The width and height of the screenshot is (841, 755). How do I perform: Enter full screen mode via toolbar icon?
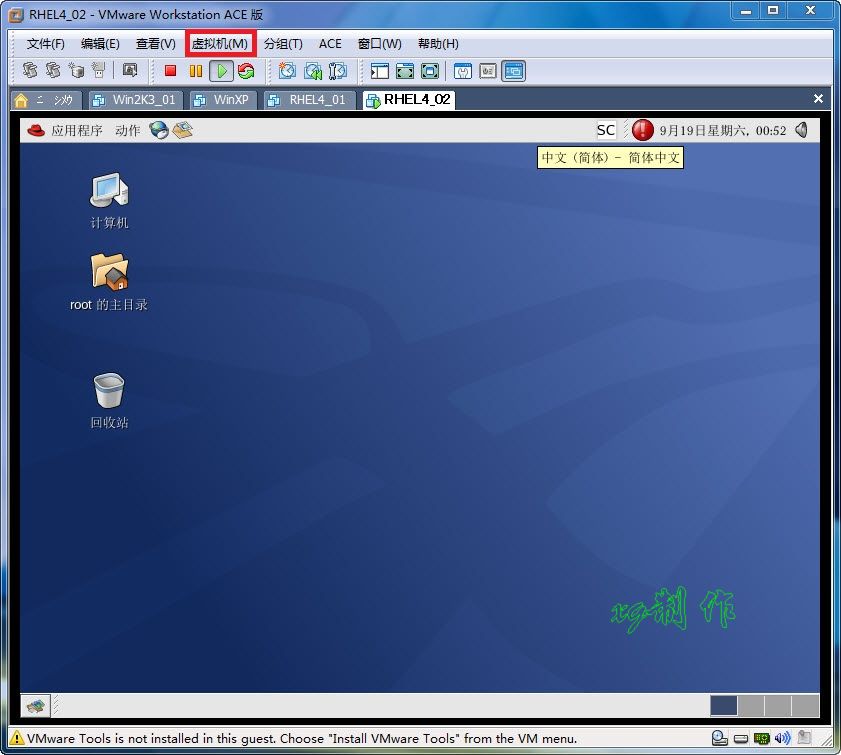click(430, 71)
